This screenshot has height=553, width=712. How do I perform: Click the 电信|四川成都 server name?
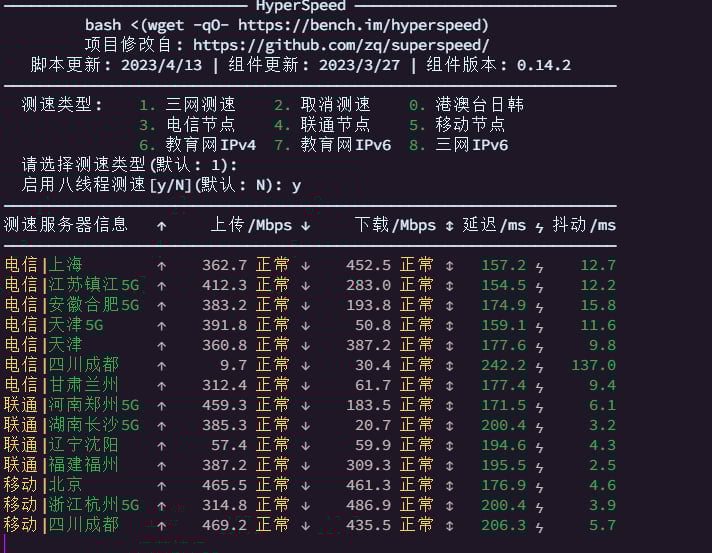pyautogui.click(x=61, y=365)
